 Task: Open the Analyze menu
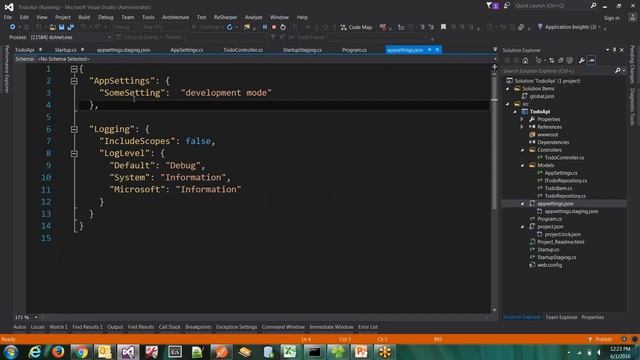(253, 17)
